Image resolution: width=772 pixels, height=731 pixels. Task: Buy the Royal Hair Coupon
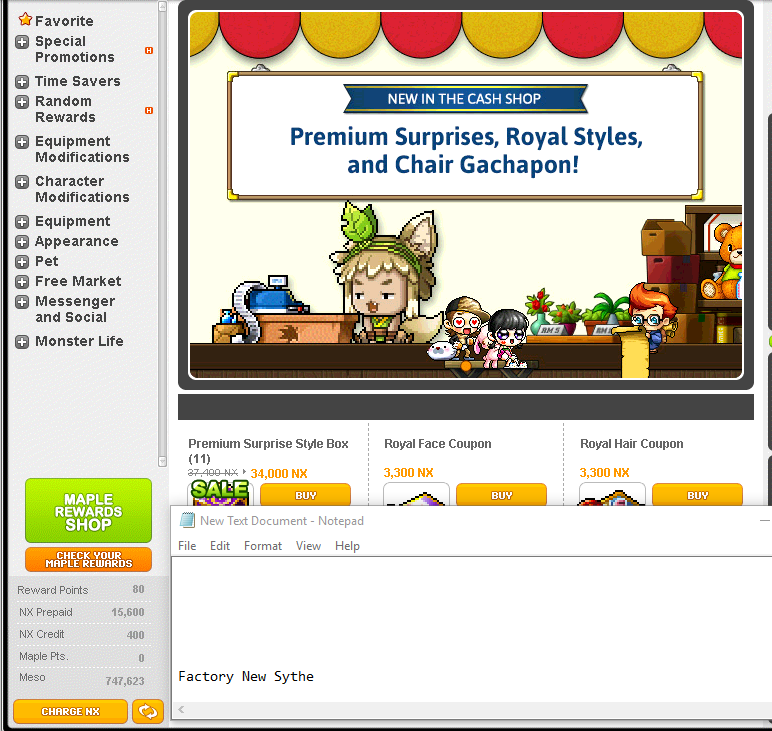tap(697, 495)
